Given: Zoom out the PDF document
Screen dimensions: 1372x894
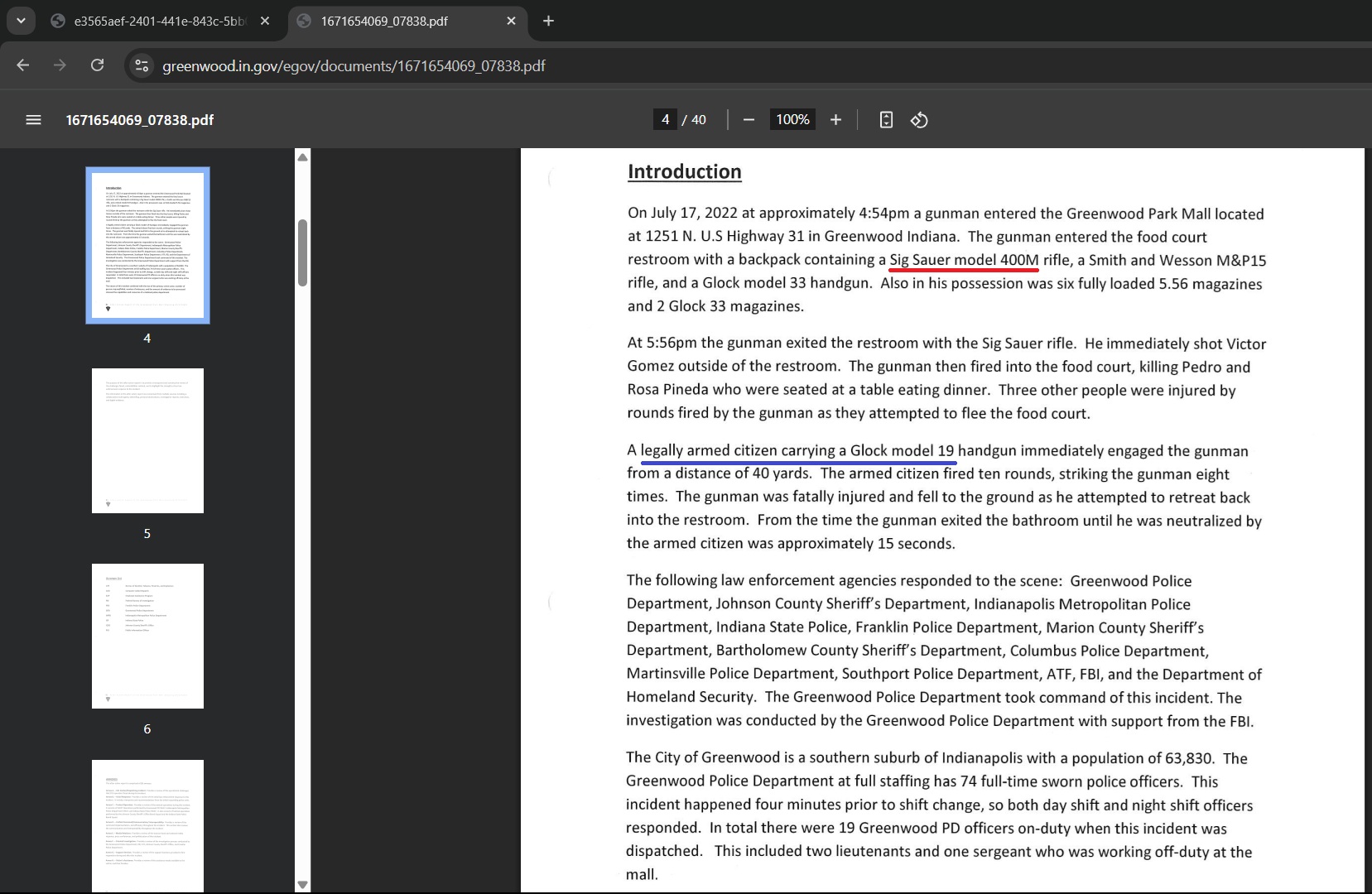Looking at the screenshot, I should 749,120.
